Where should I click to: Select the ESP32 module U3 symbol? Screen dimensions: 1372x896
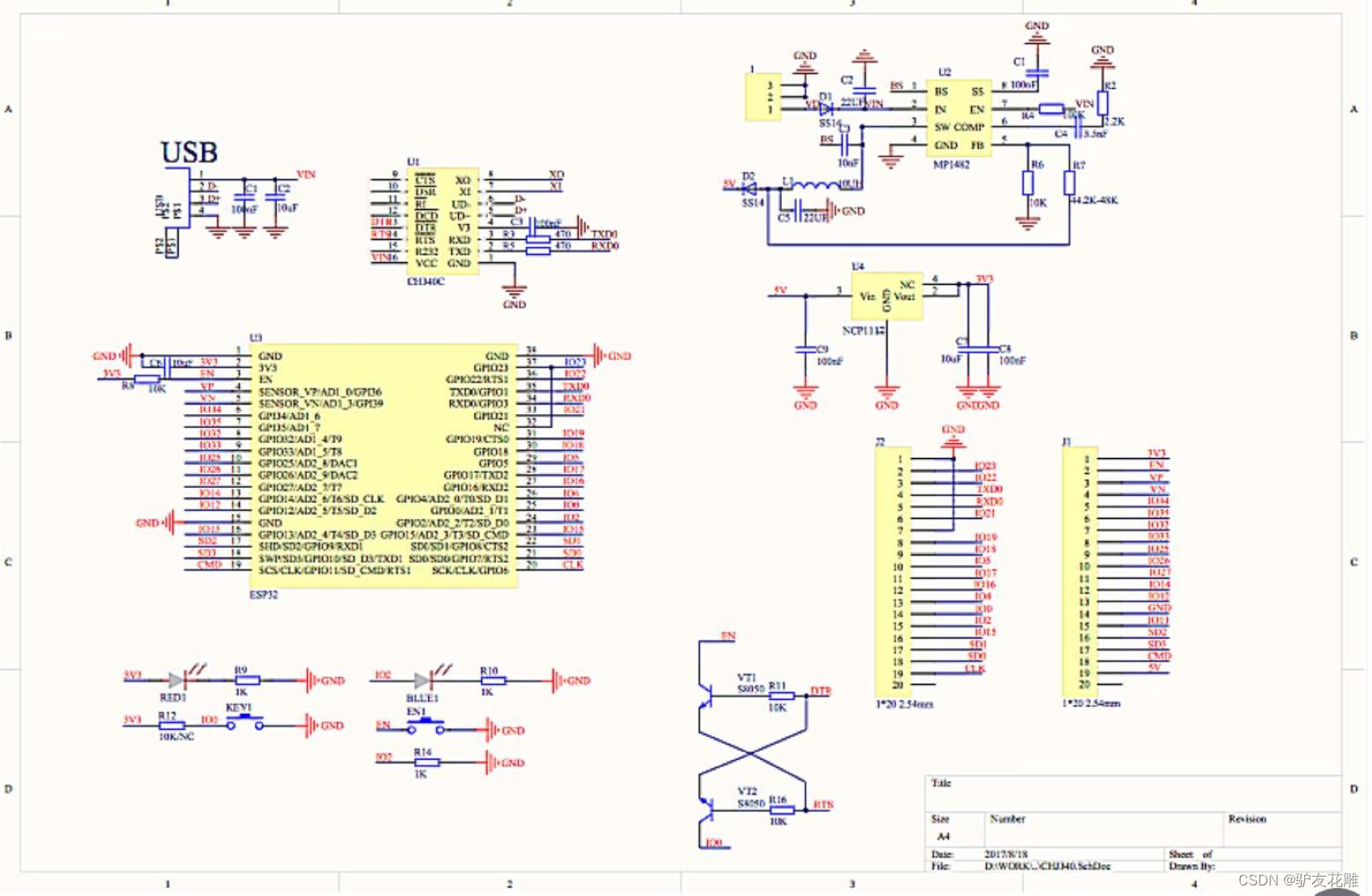tap(383, 465)
